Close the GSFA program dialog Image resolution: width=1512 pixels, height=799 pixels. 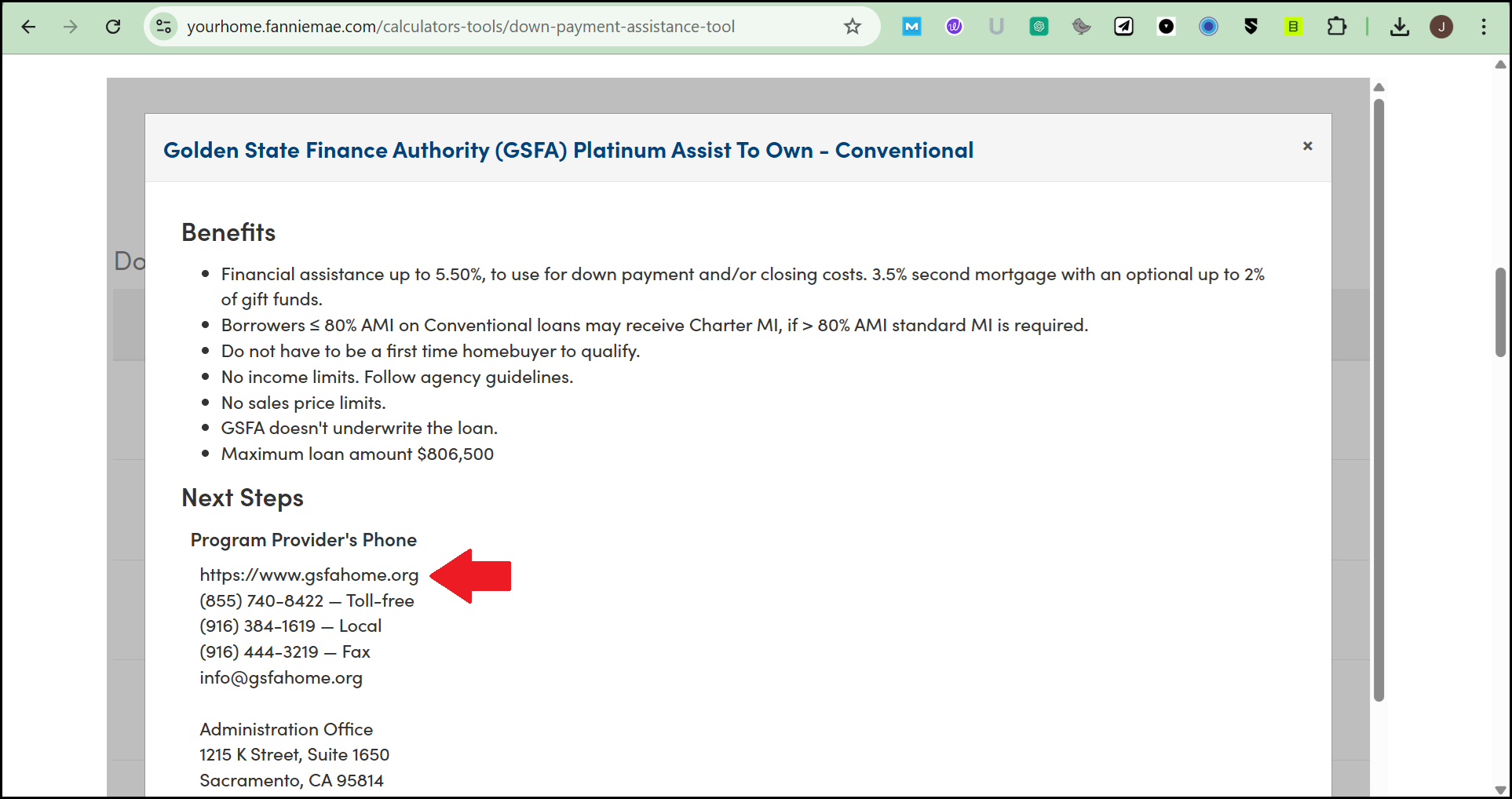1307,146
